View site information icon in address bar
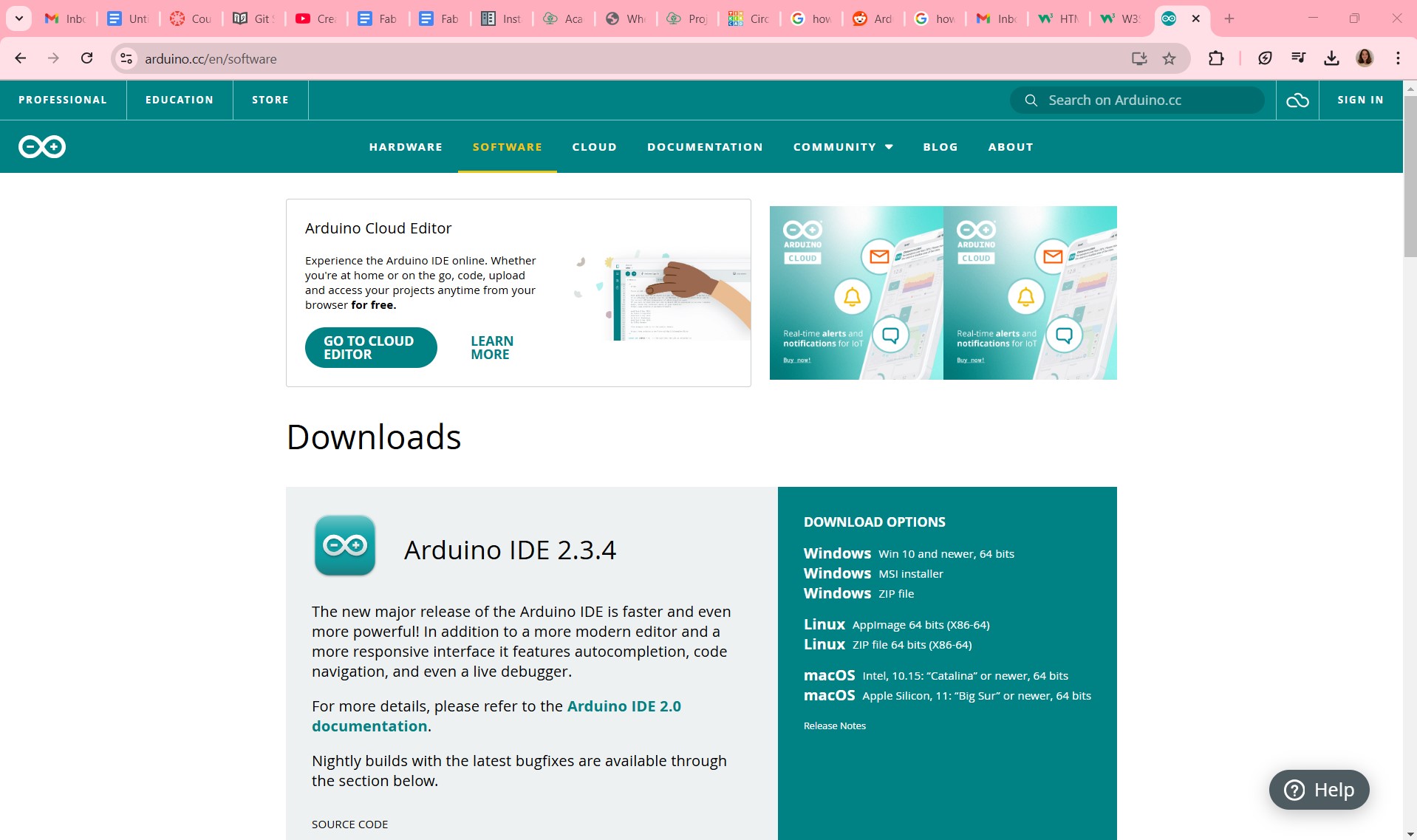 click(x=126, y=58)
